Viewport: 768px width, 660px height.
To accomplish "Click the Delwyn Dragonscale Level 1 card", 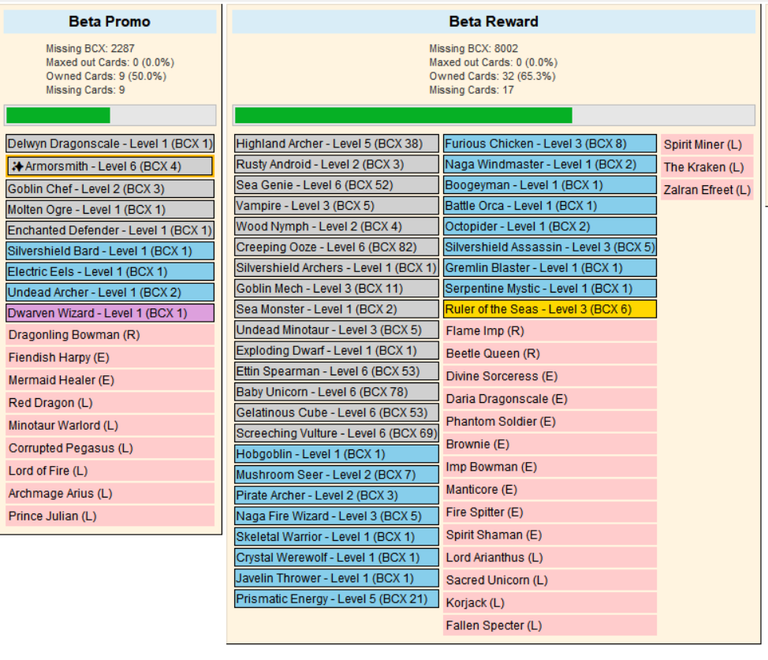I will click(x=110, y=144).
